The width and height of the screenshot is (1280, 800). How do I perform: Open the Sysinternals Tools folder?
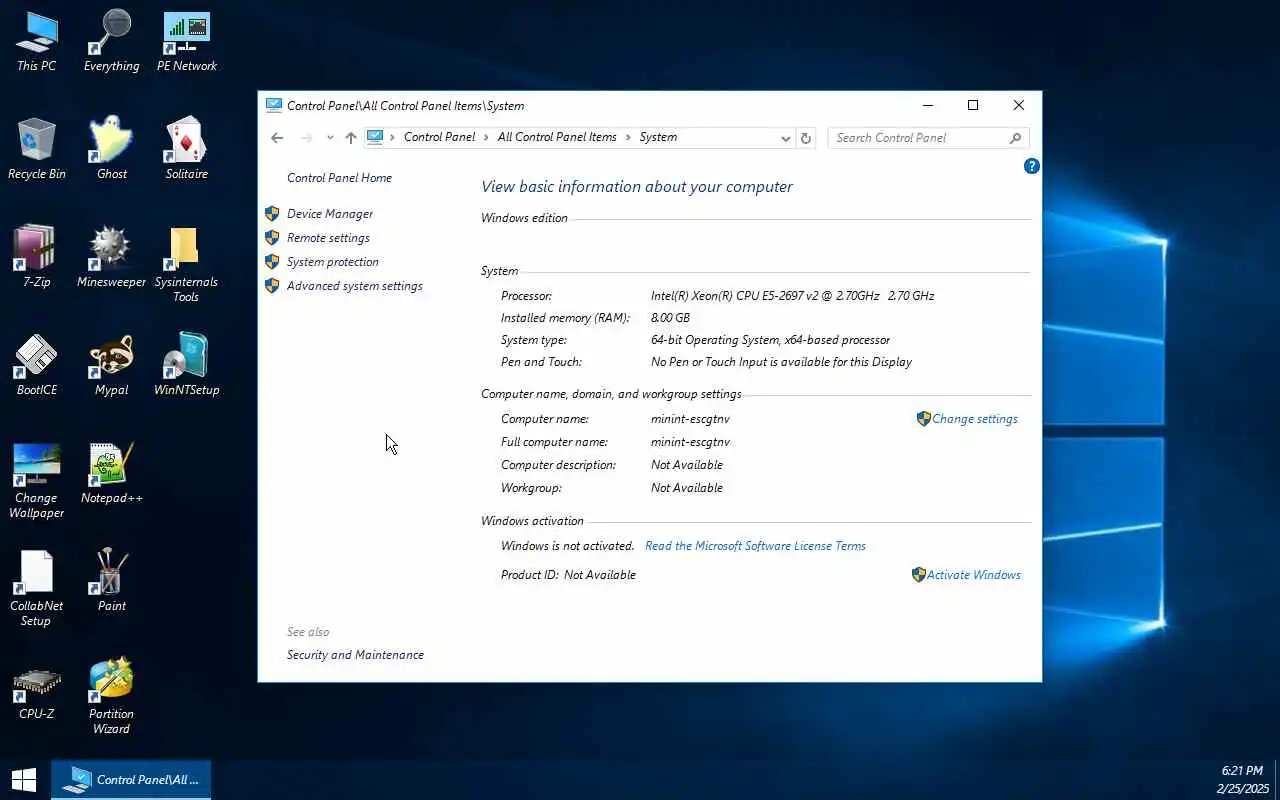click(x=186, y=265)
